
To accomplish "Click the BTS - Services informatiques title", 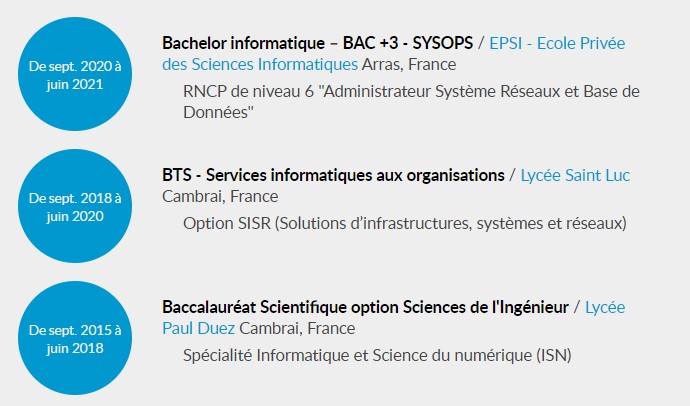I will point(333,175).
